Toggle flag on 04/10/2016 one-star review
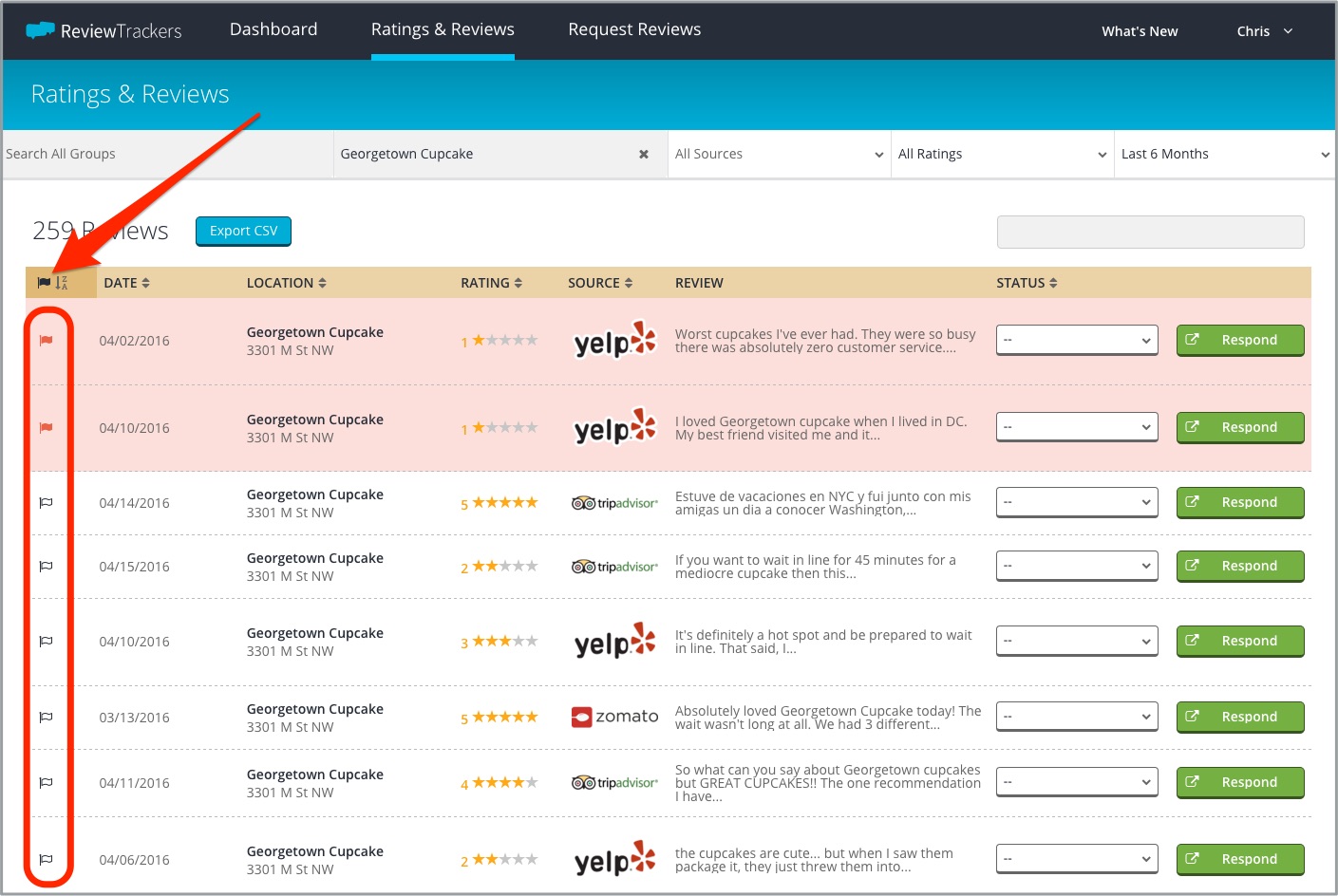Image resolution: width=1338 pixels, height=896 pixels. (x=46, y=428)
